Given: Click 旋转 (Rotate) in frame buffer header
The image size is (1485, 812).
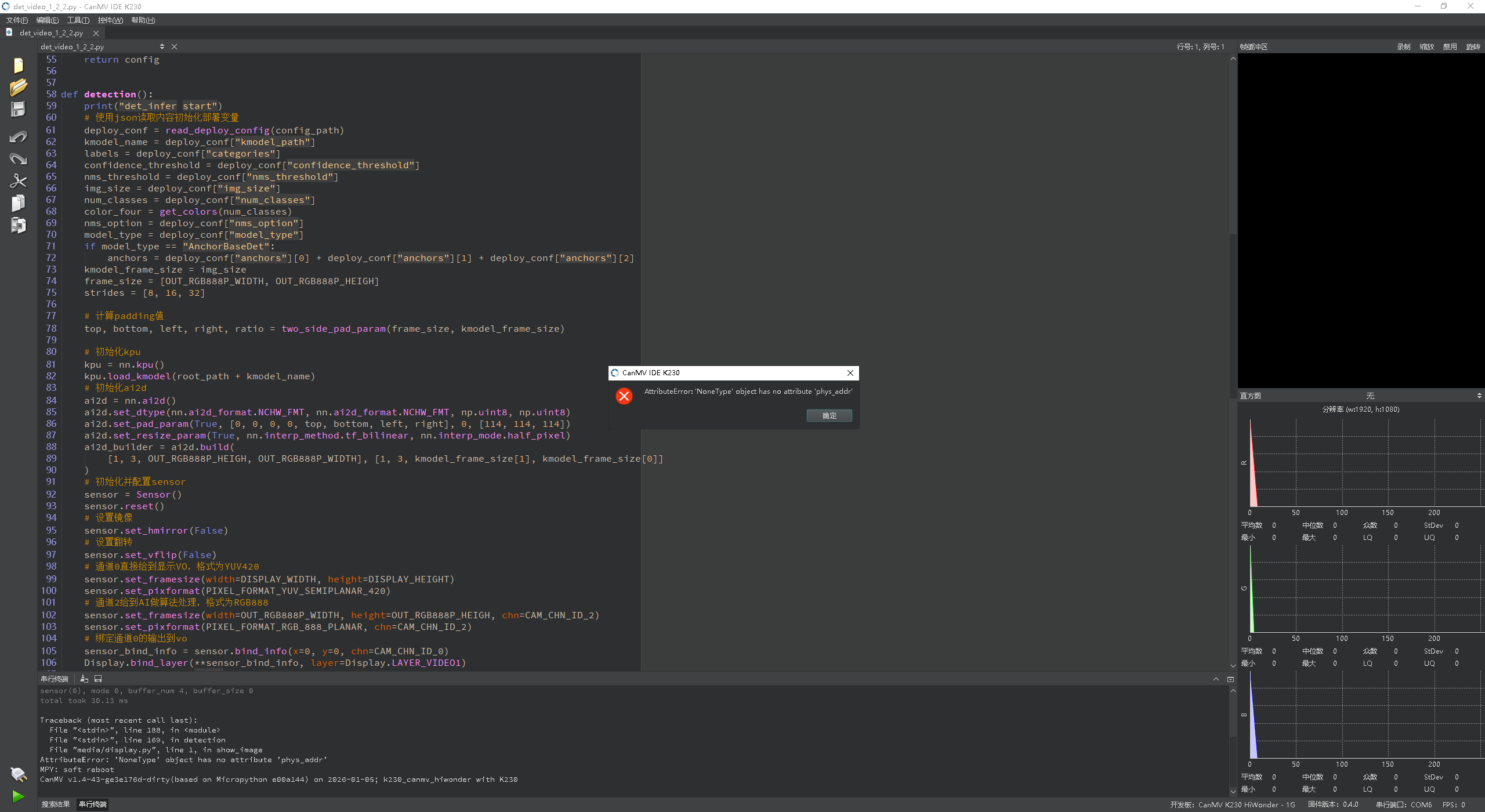Looking at the screenshot, I should pyautogui.click(x=1473, y=47).
